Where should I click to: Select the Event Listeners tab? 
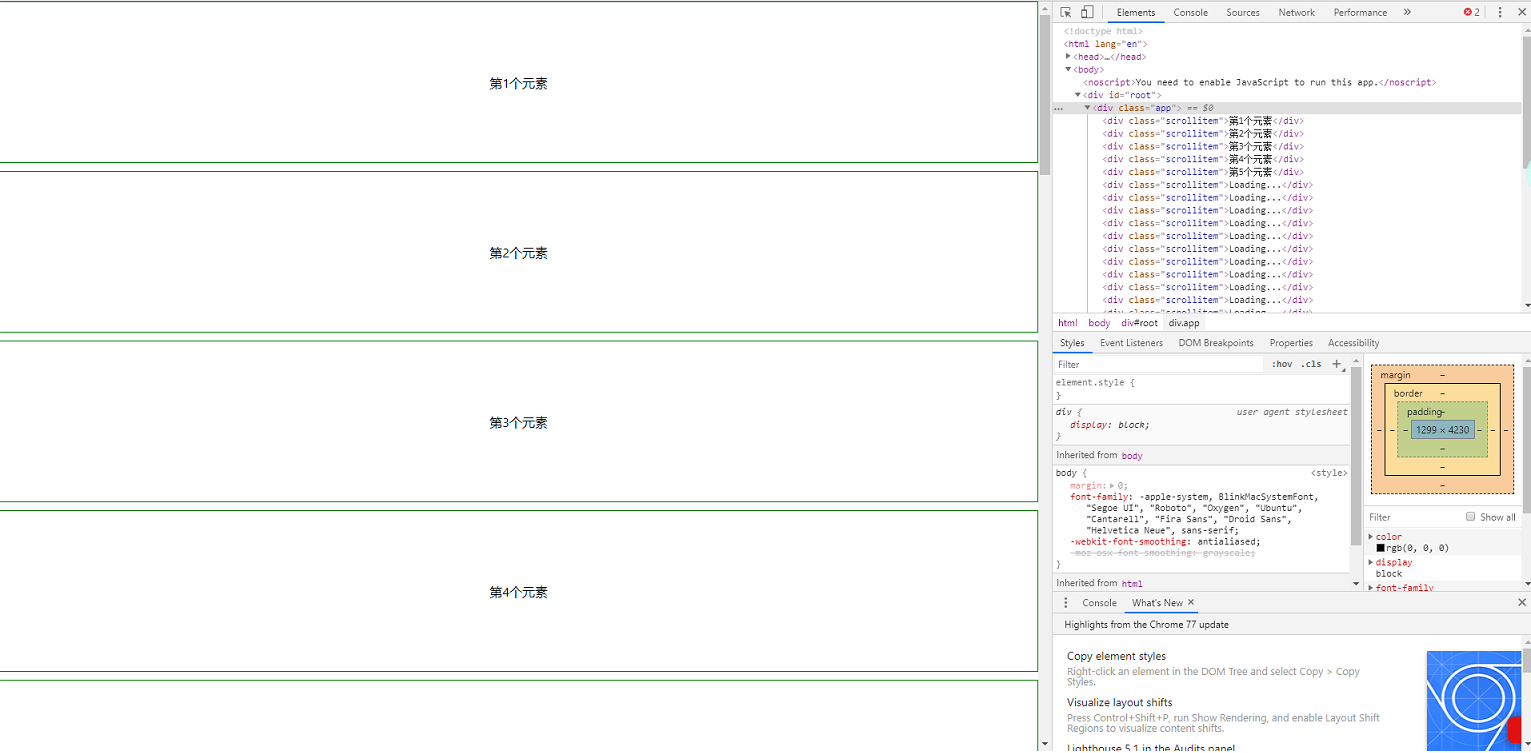[x=1131, y=343]
